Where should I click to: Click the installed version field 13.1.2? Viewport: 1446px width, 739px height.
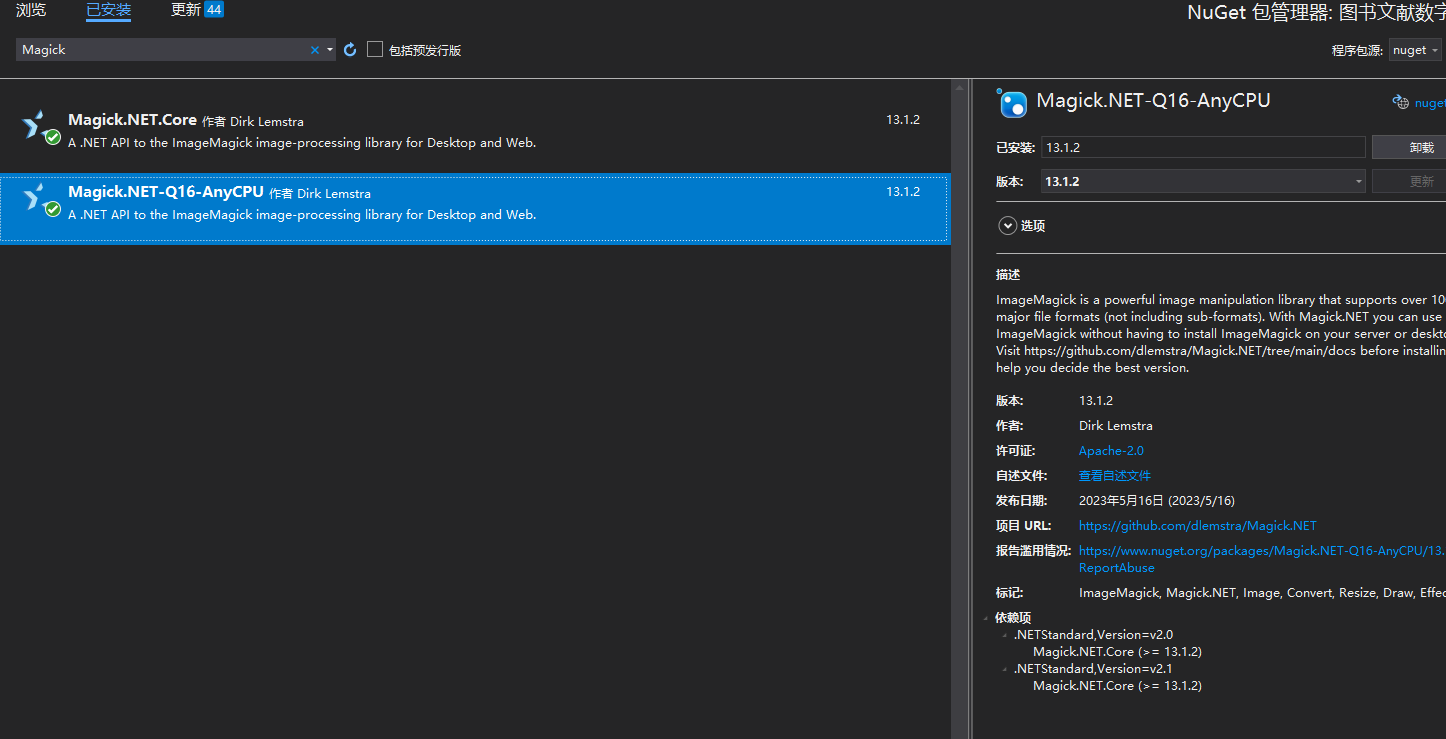1203,147
